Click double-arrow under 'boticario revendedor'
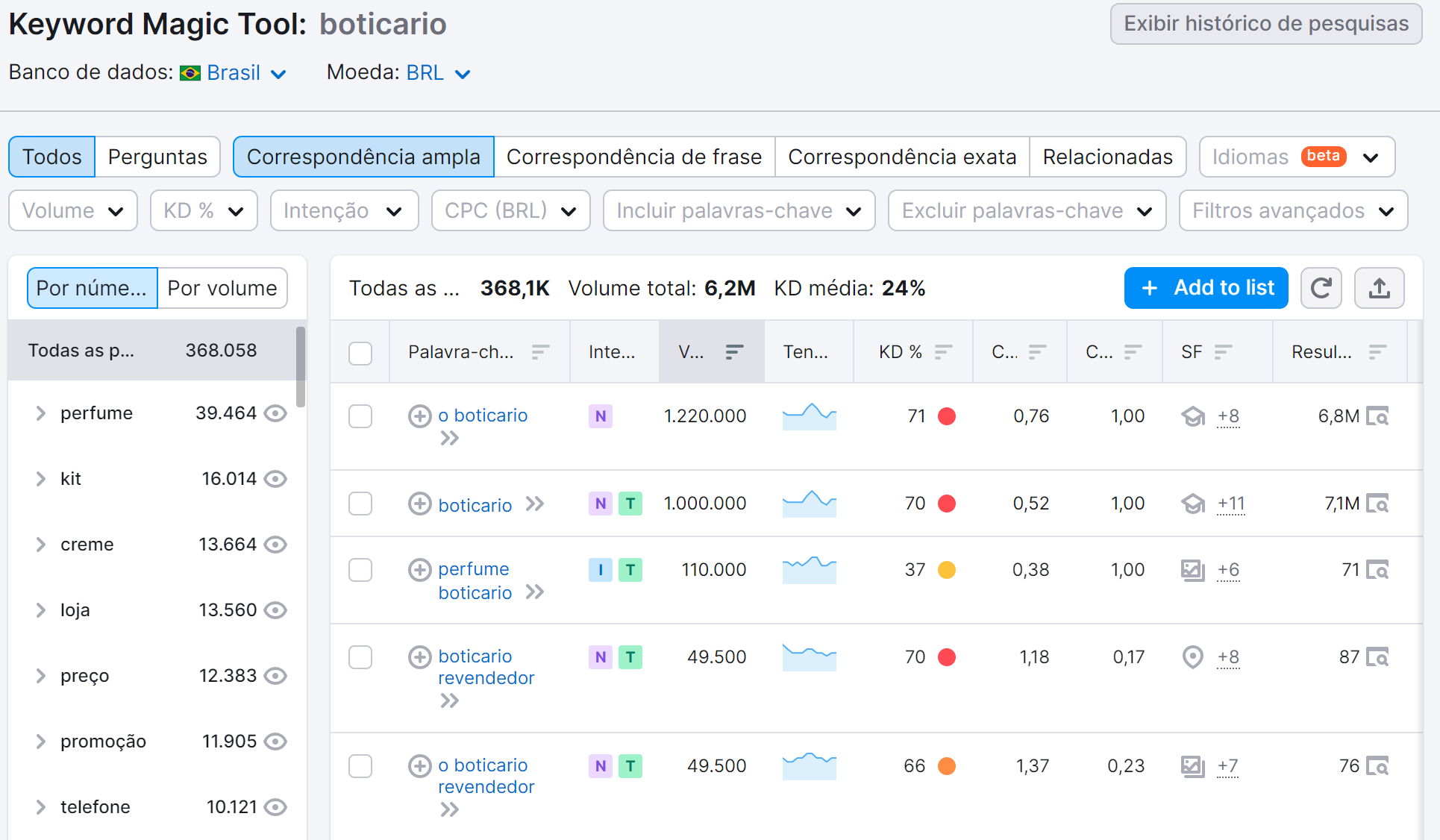 [x=449, y=701]
